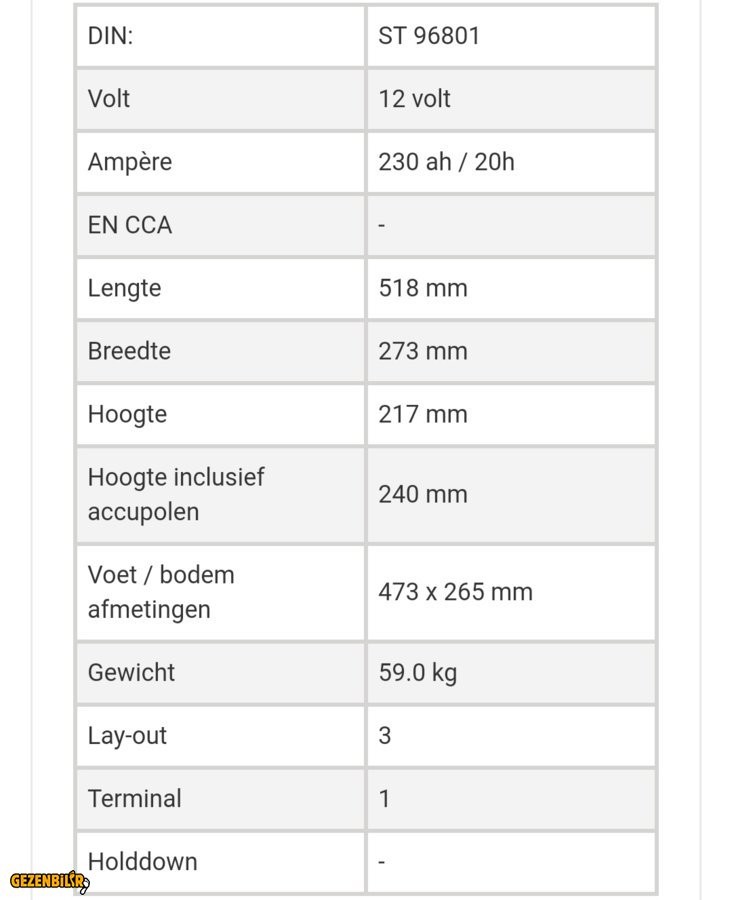Click the Lay-out row label
Screen dimensions: 732x900
(x=127, y=736)
